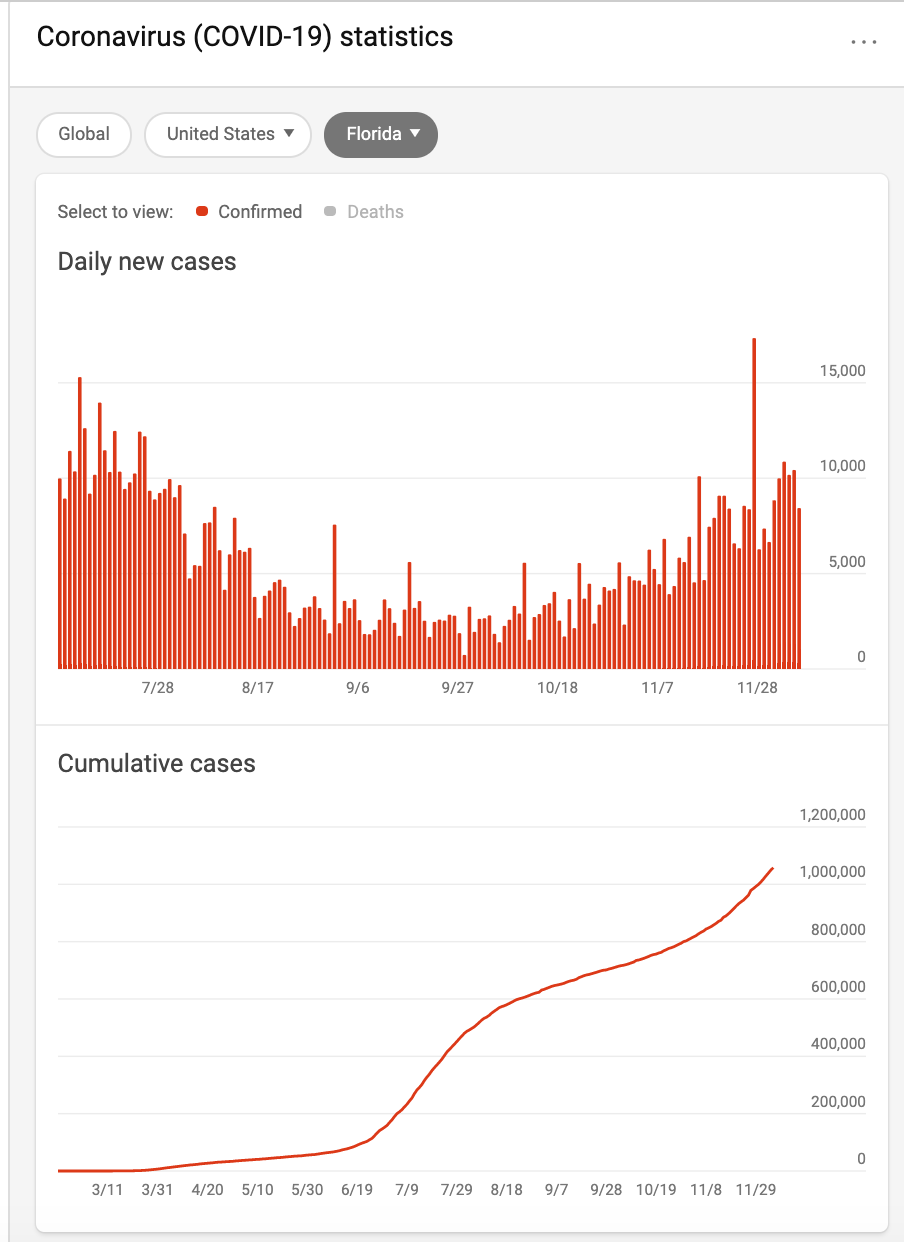Image resolution: width=904 pixels, height=1242 pixels.
Task: Click the 9/7 date label
Action: click(557, 1190)
